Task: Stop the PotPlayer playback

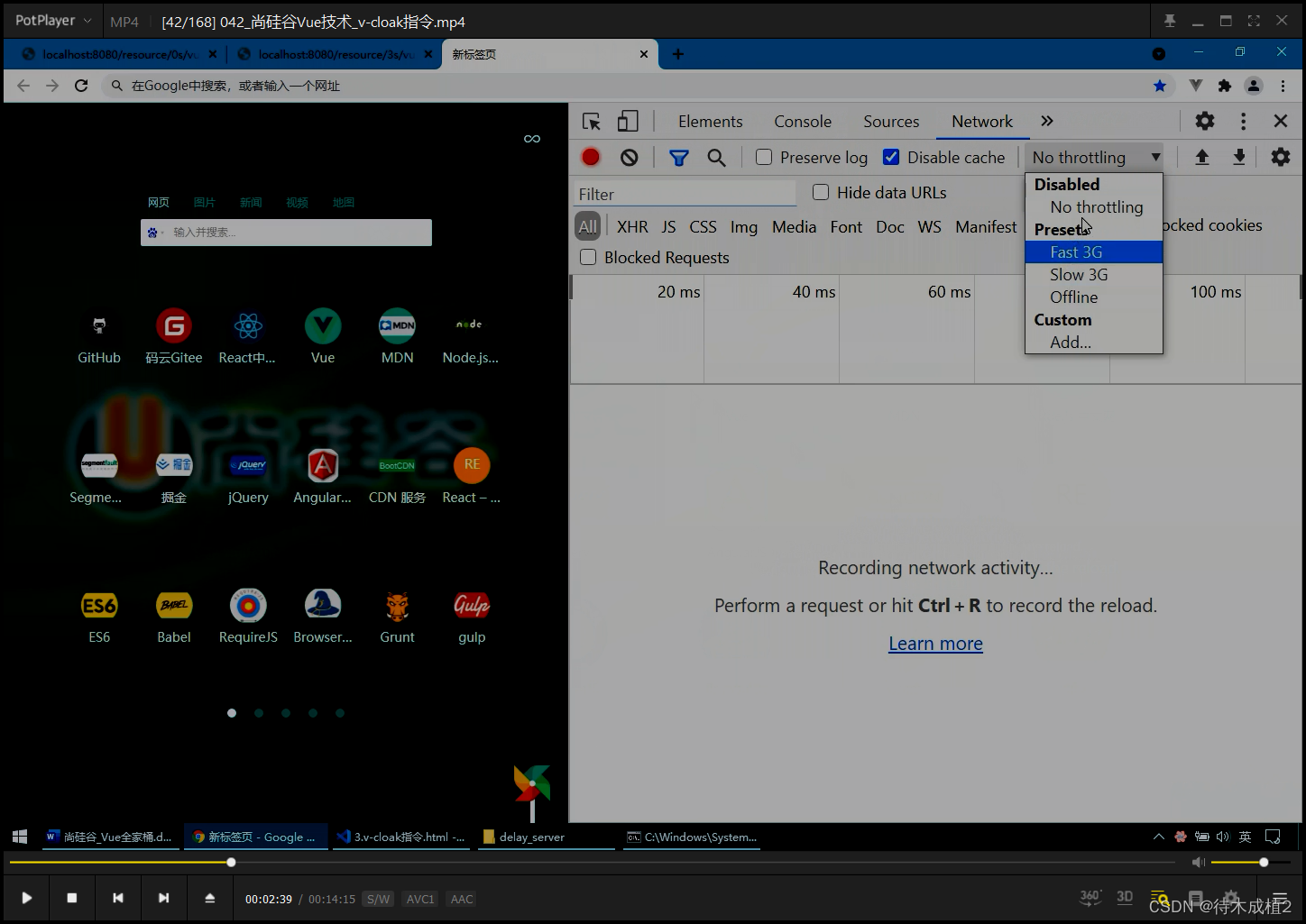Action: [x=72, y=898]
